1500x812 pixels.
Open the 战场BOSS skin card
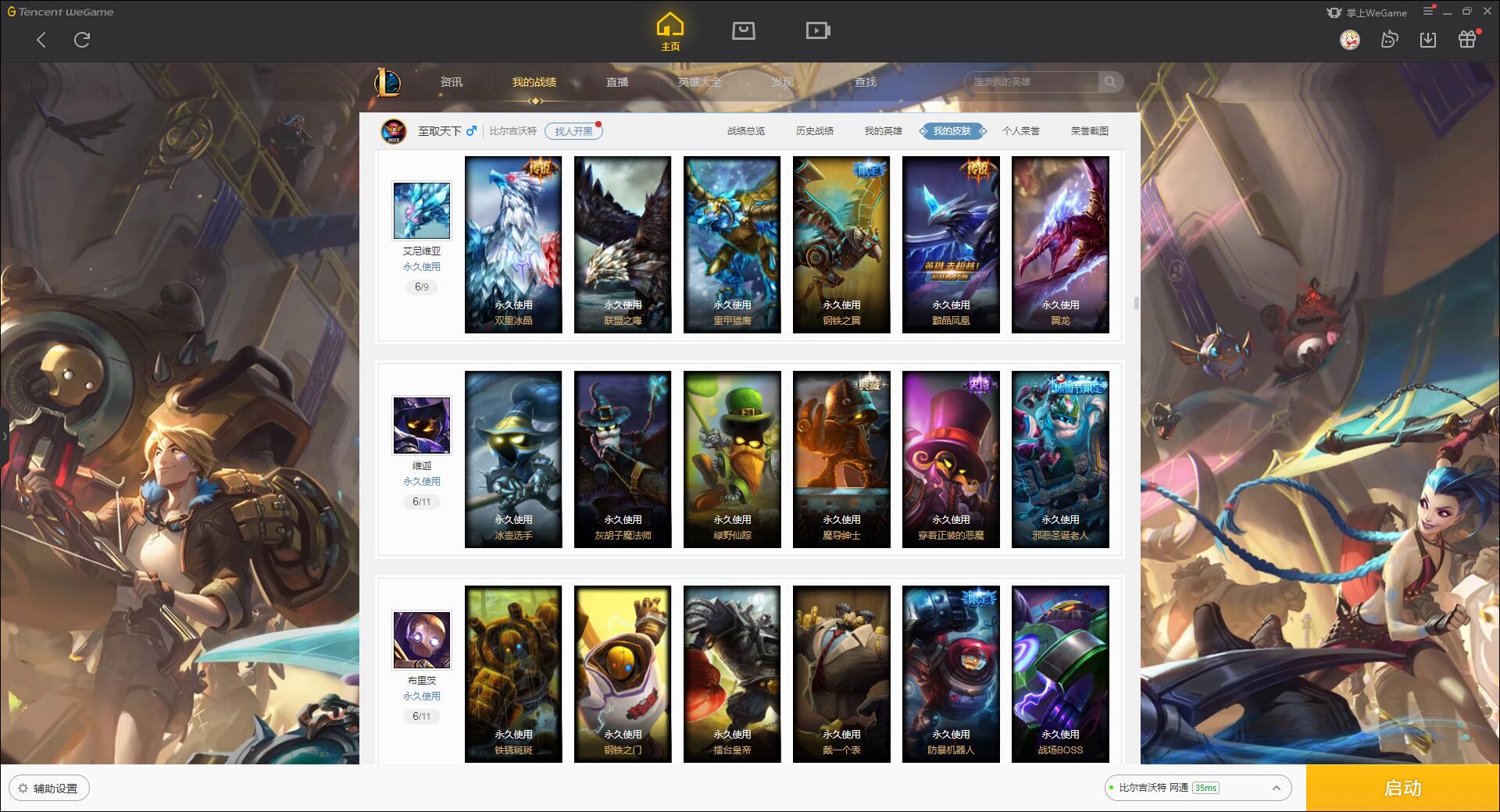click(x=1060, y=674)
